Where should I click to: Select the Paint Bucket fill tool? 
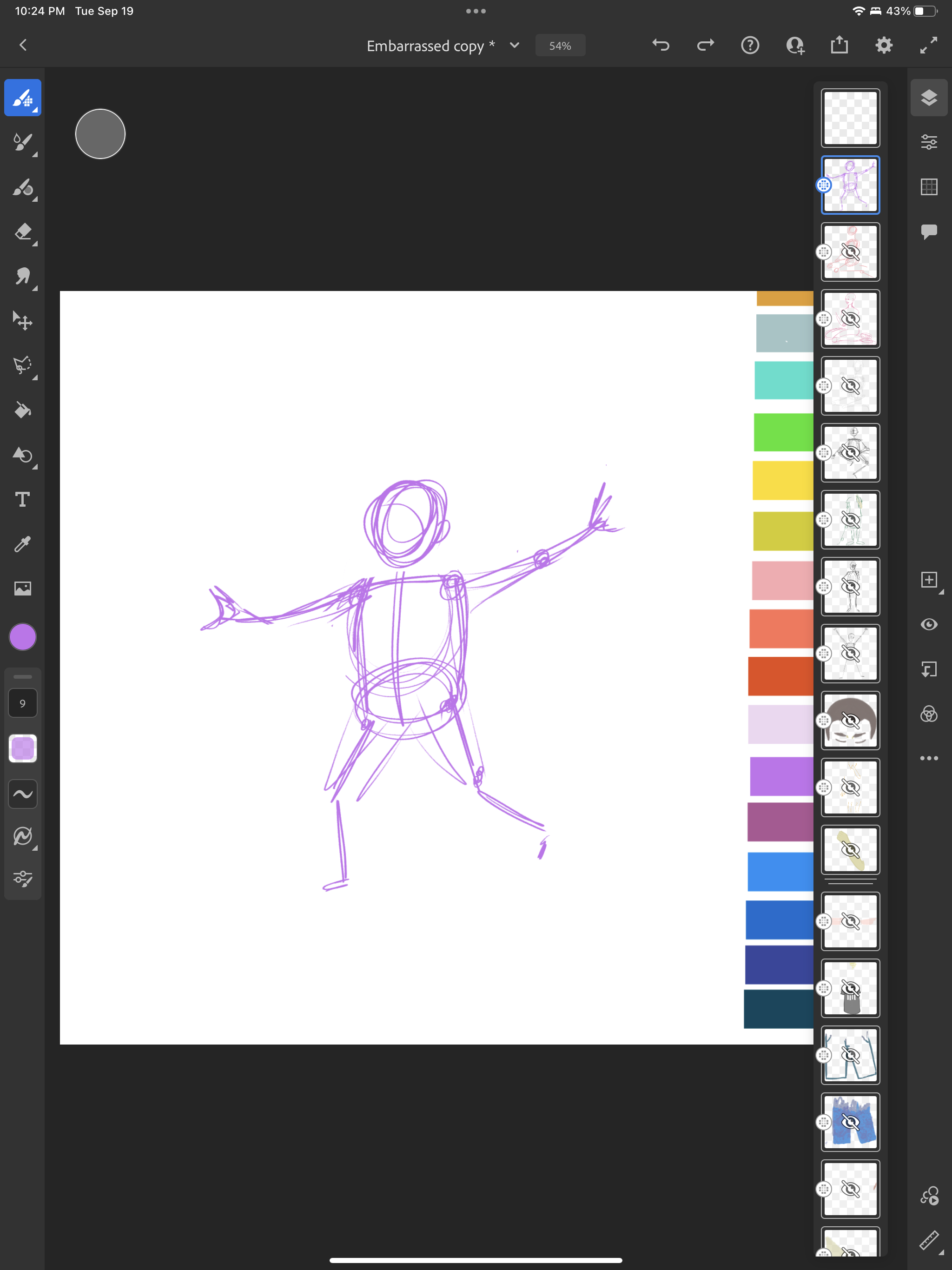[x=22, y=410]
